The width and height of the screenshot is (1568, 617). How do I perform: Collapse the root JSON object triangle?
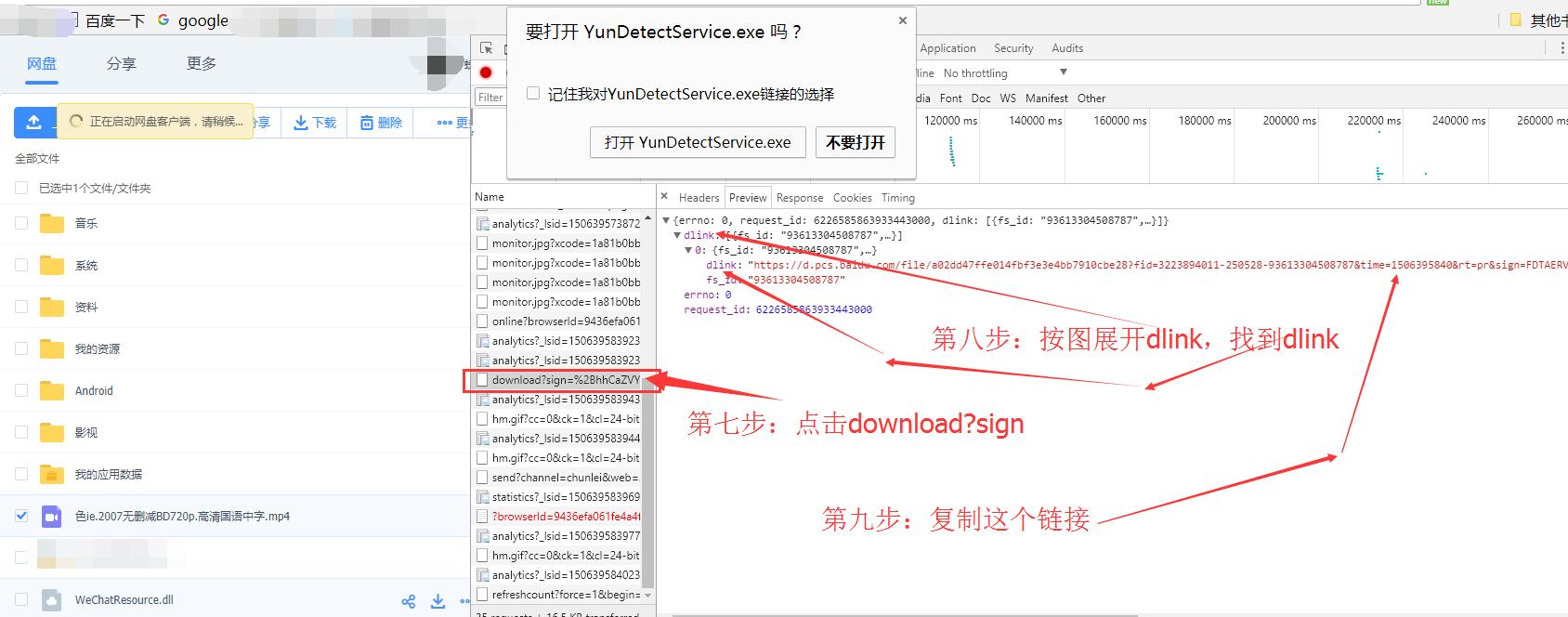[666, 220]
